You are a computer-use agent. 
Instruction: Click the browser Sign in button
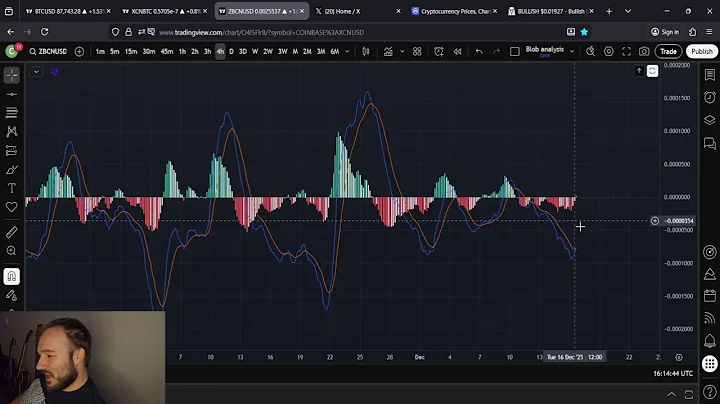tap(665, 32)
